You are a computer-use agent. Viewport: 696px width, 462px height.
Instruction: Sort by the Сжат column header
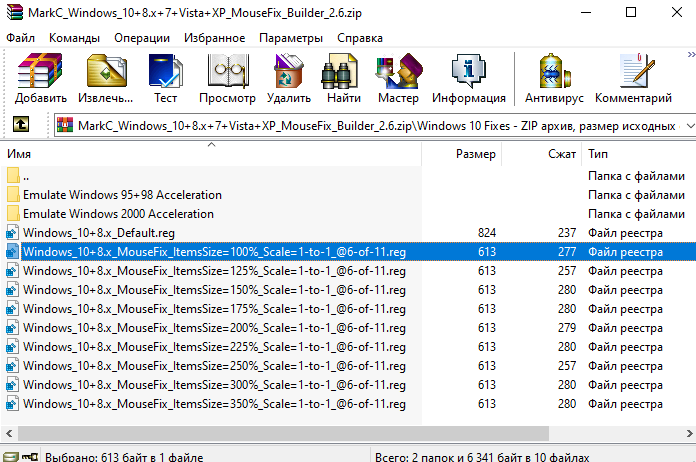542,154
